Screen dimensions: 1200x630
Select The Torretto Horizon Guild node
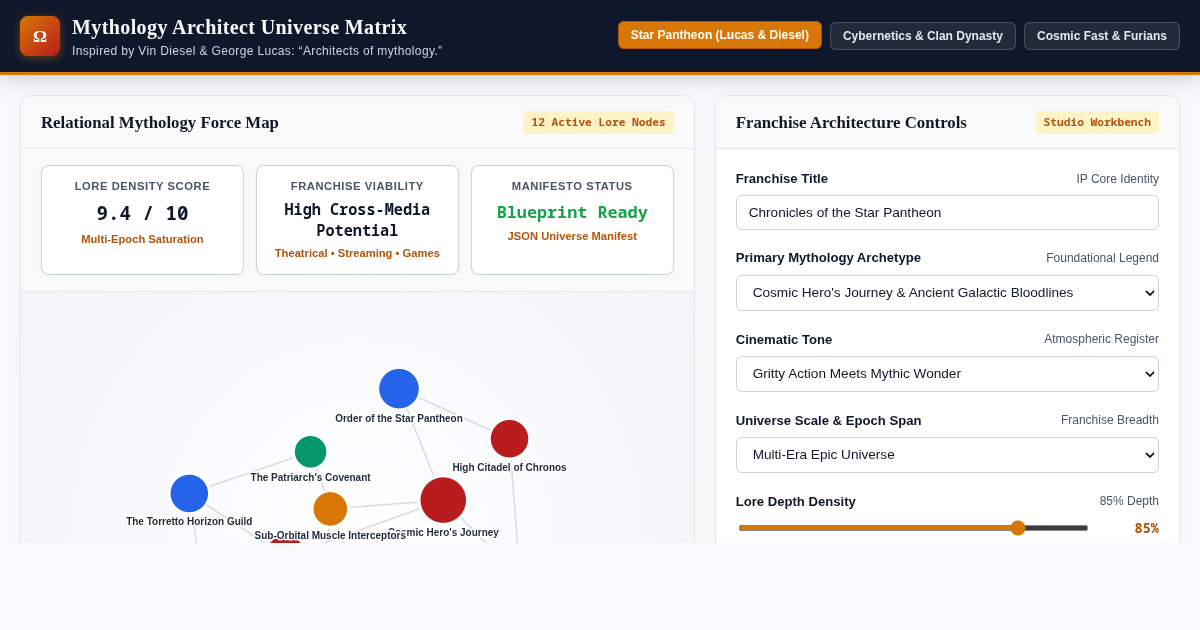pyautogui.click(x=189, y=494)
